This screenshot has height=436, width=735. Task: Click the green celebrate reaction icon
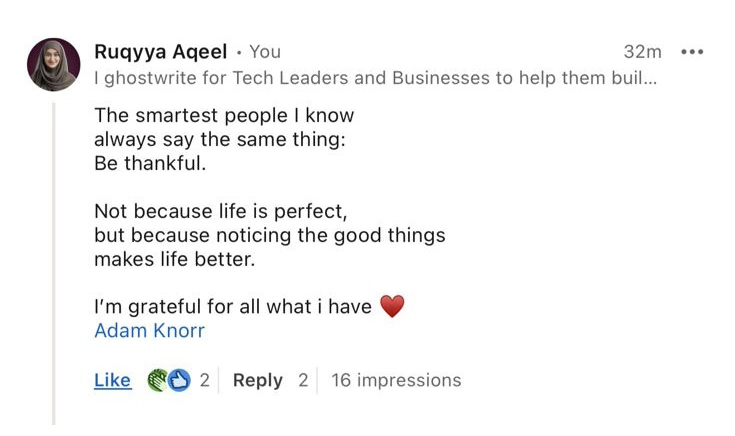[158, 380]
